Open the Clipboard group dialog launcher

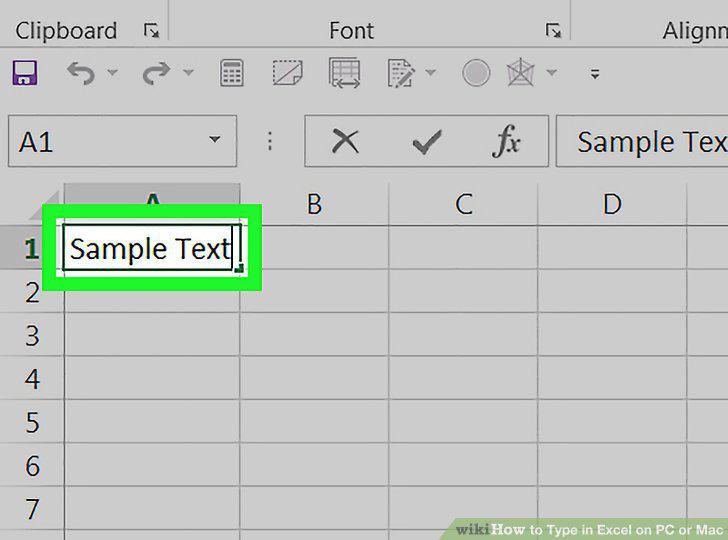pyautogui.click(x=151, y=31)
